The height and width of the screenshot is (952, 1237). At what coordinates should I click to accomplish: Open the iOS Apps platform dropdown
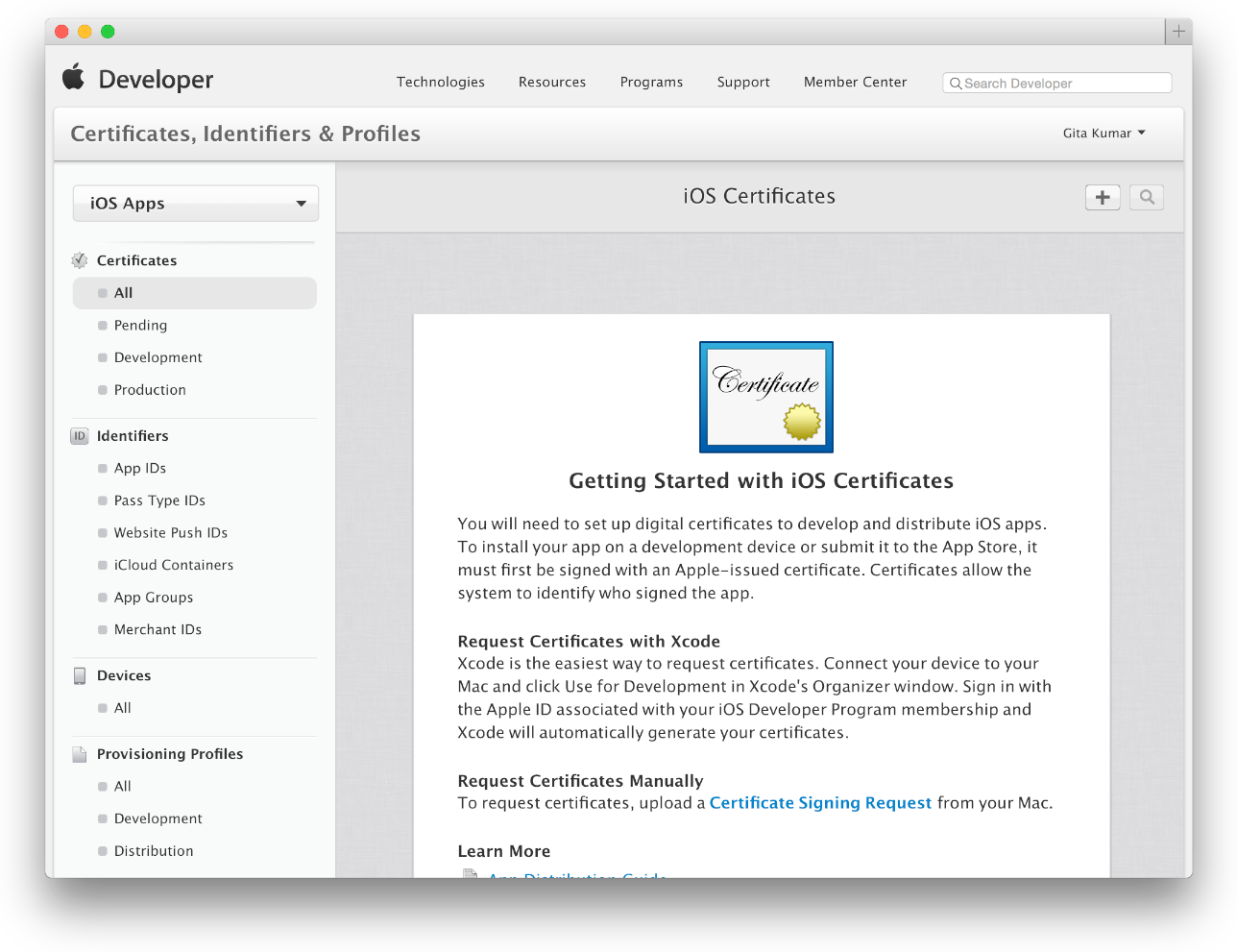(x=196, y=204)
